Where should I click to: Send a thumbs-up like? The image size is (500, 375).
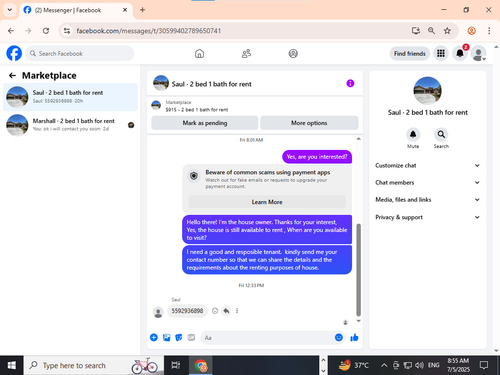354,338
